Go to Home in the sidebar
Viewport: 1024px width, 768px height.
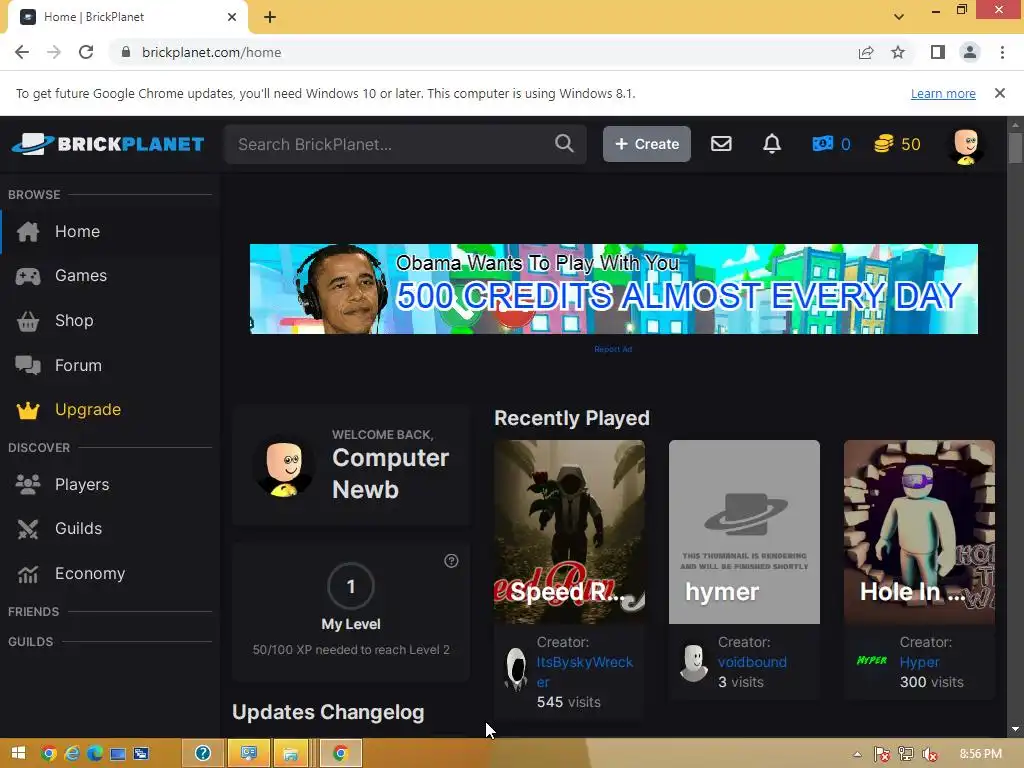(x=77, y=231)
